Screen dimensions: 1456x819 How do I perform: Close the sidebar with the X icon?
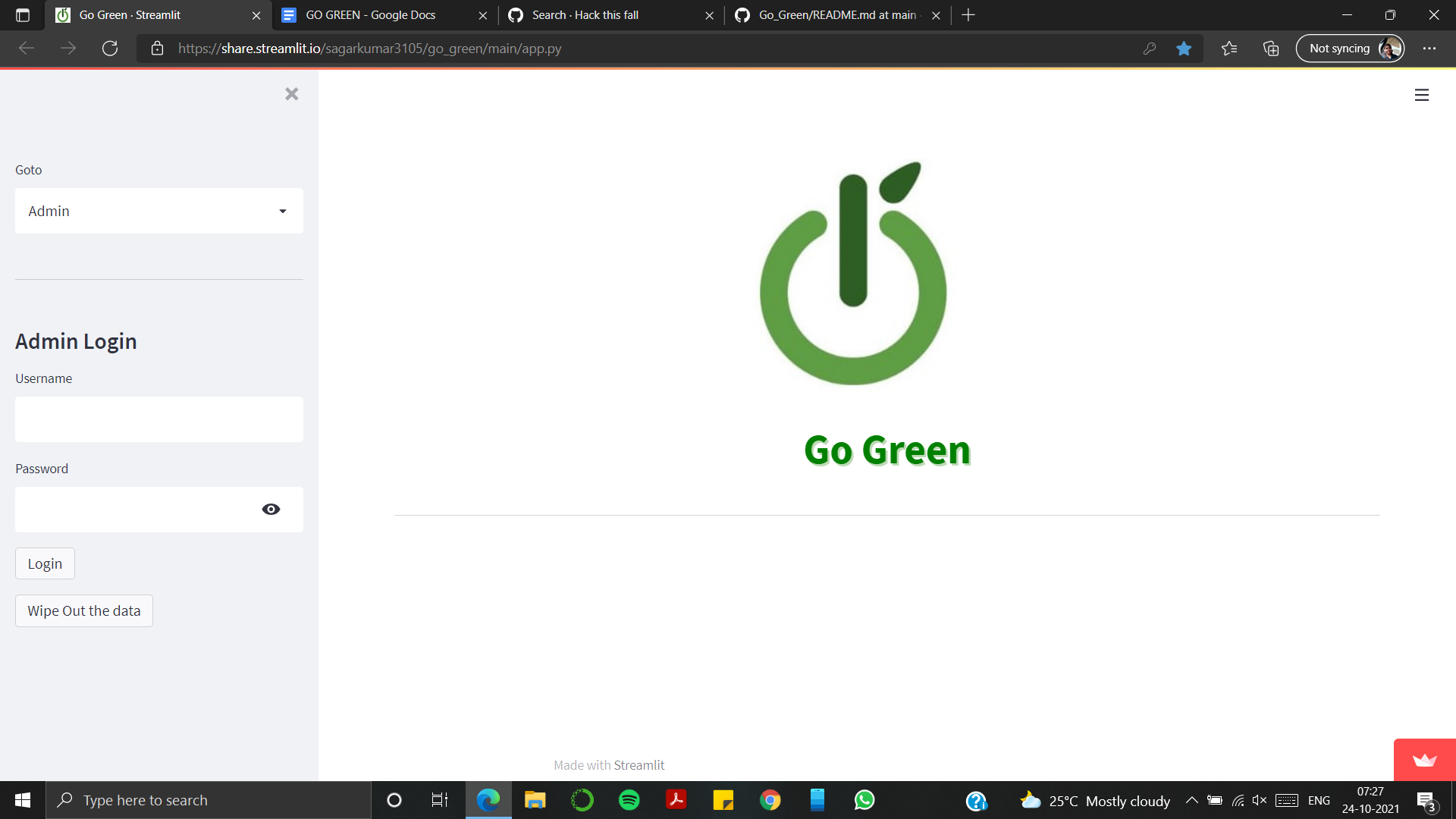(291, 94)
